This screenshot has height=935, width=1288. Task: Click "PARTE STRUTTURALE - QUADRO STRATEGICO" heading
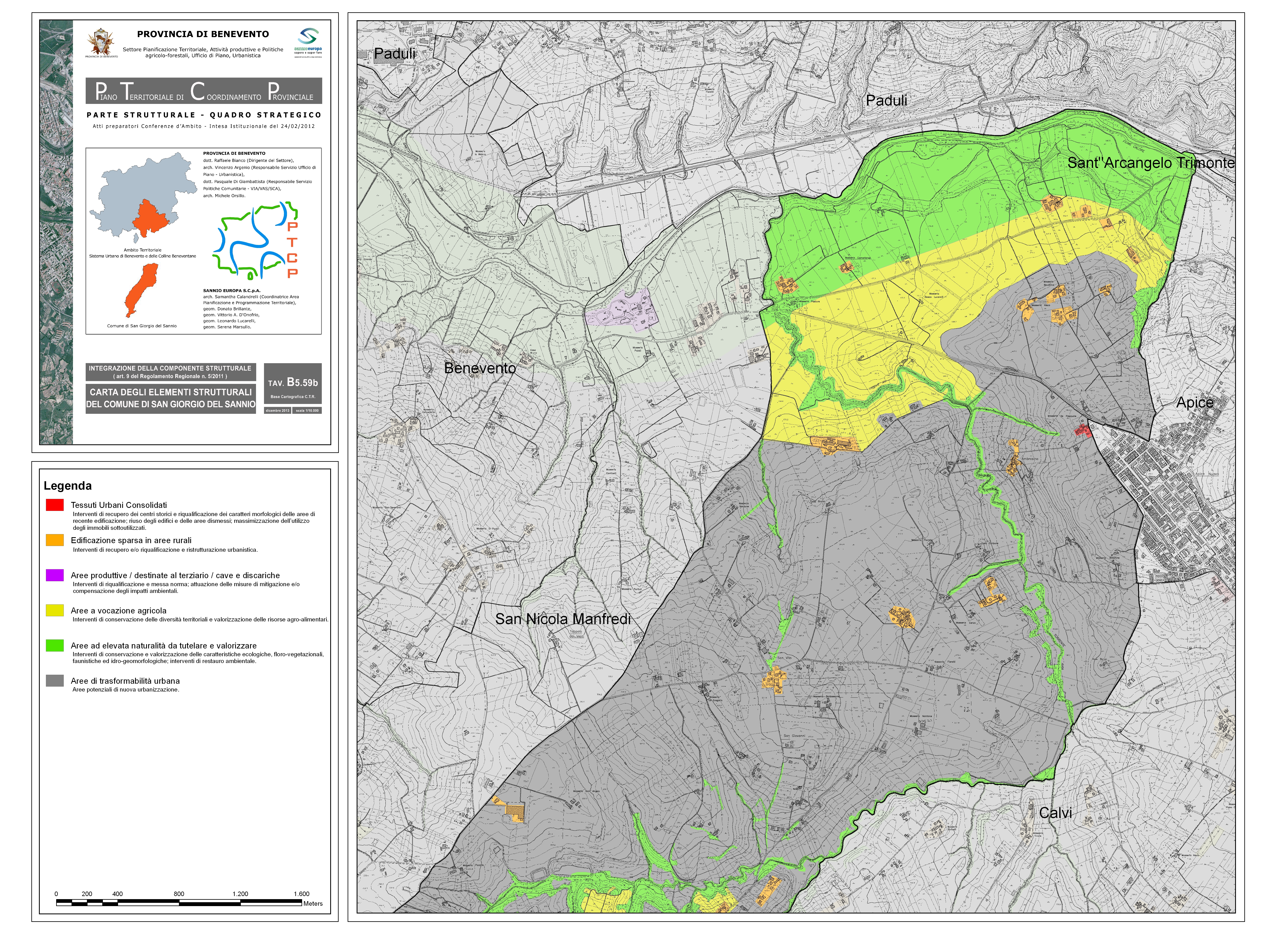[x=204, y=115]
